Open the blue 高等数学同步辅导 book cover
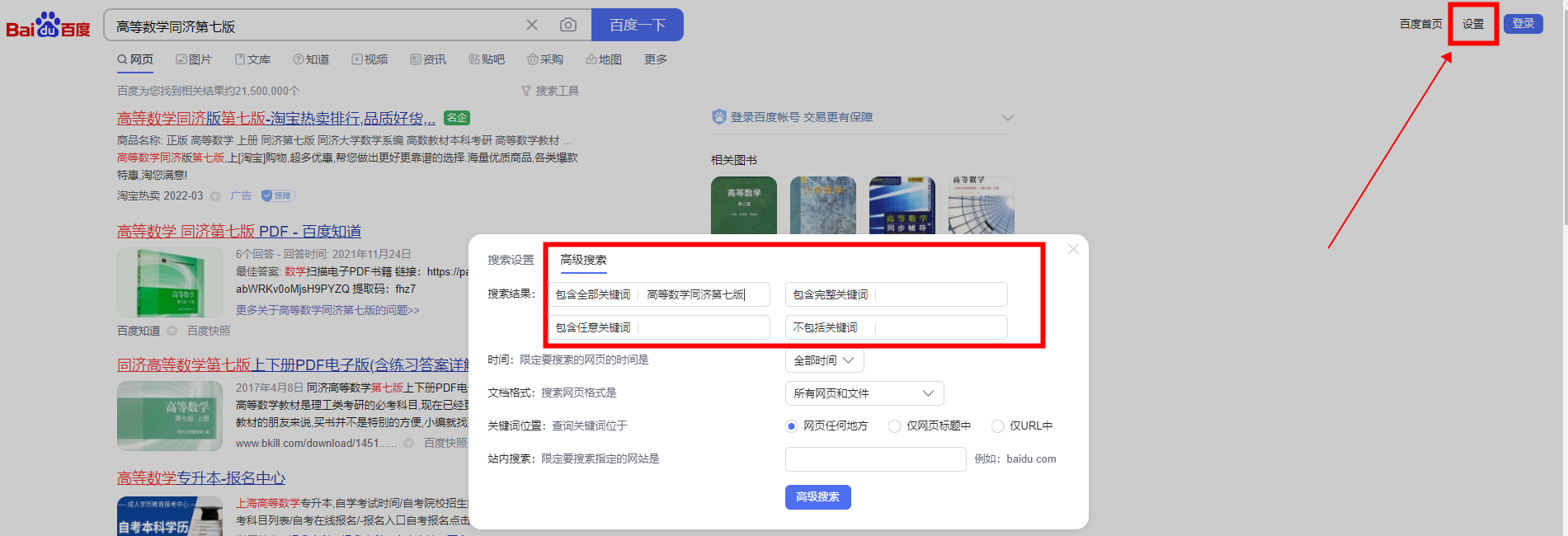1568x536 pixels. (902, 205)
